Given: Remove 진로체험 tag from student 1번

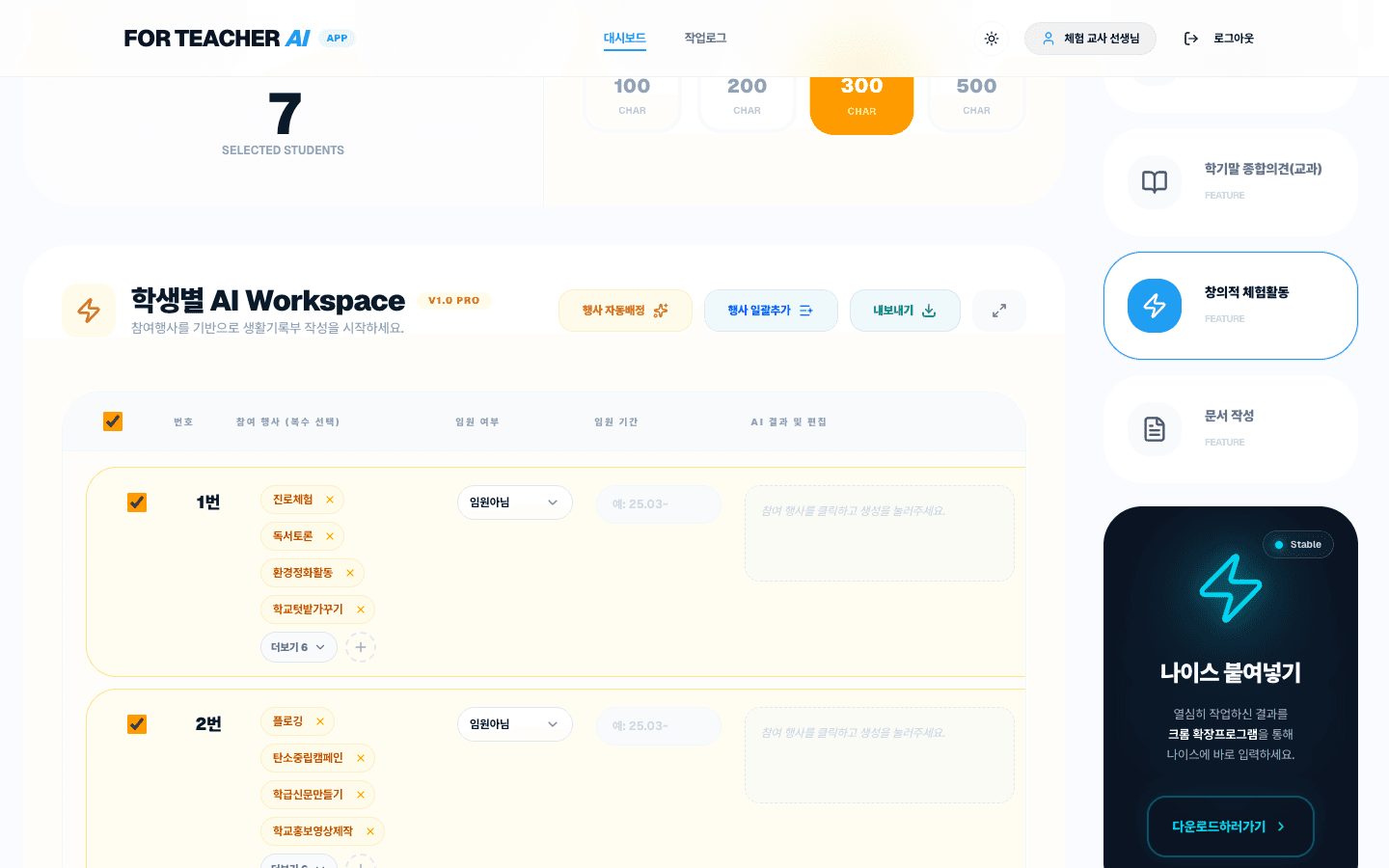Looking at the screenshot, I should click(330, 500).
